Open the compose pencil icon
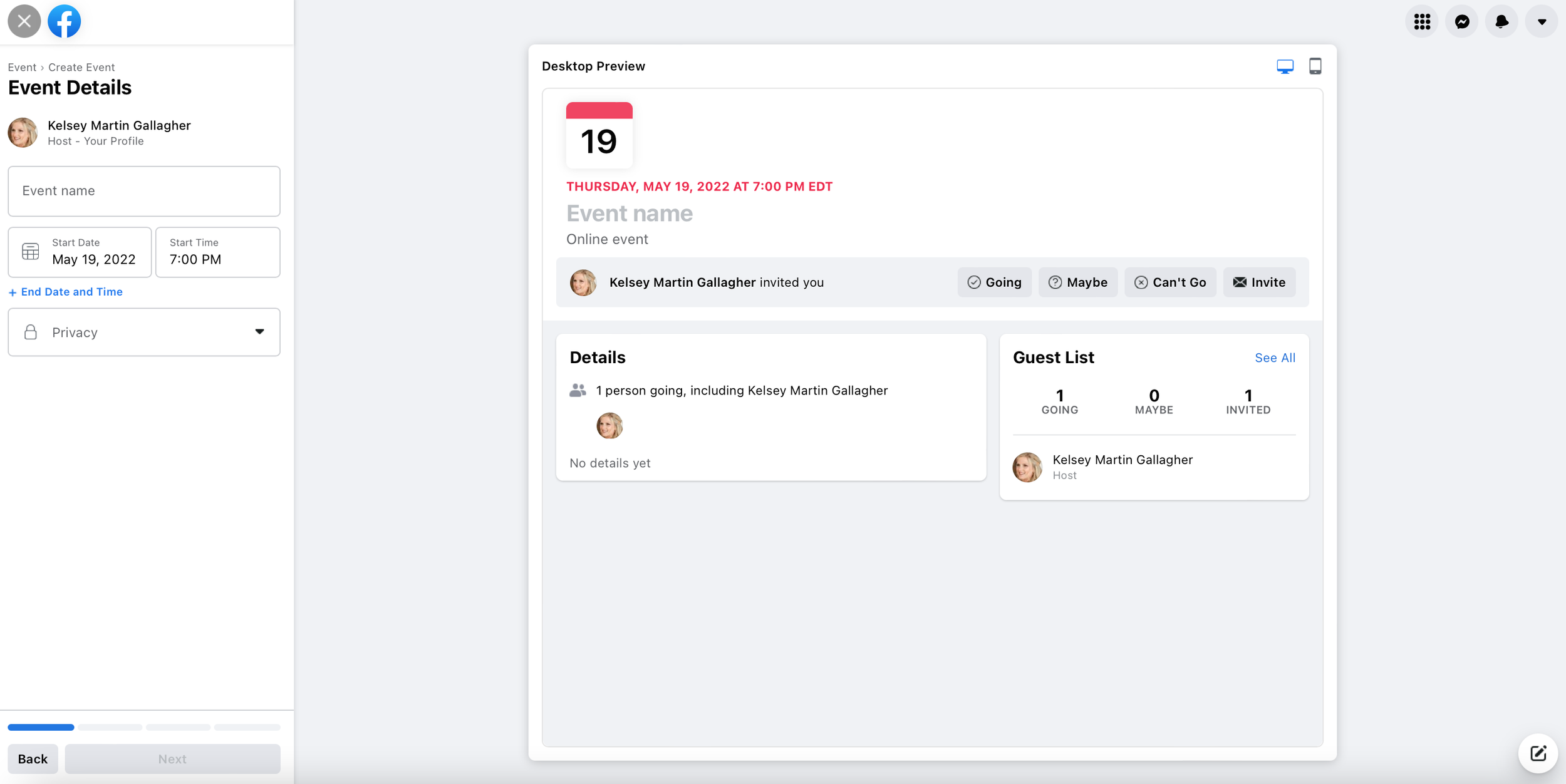The width and height of the screenshot is (1566, 784). [x=1538, y=753]
